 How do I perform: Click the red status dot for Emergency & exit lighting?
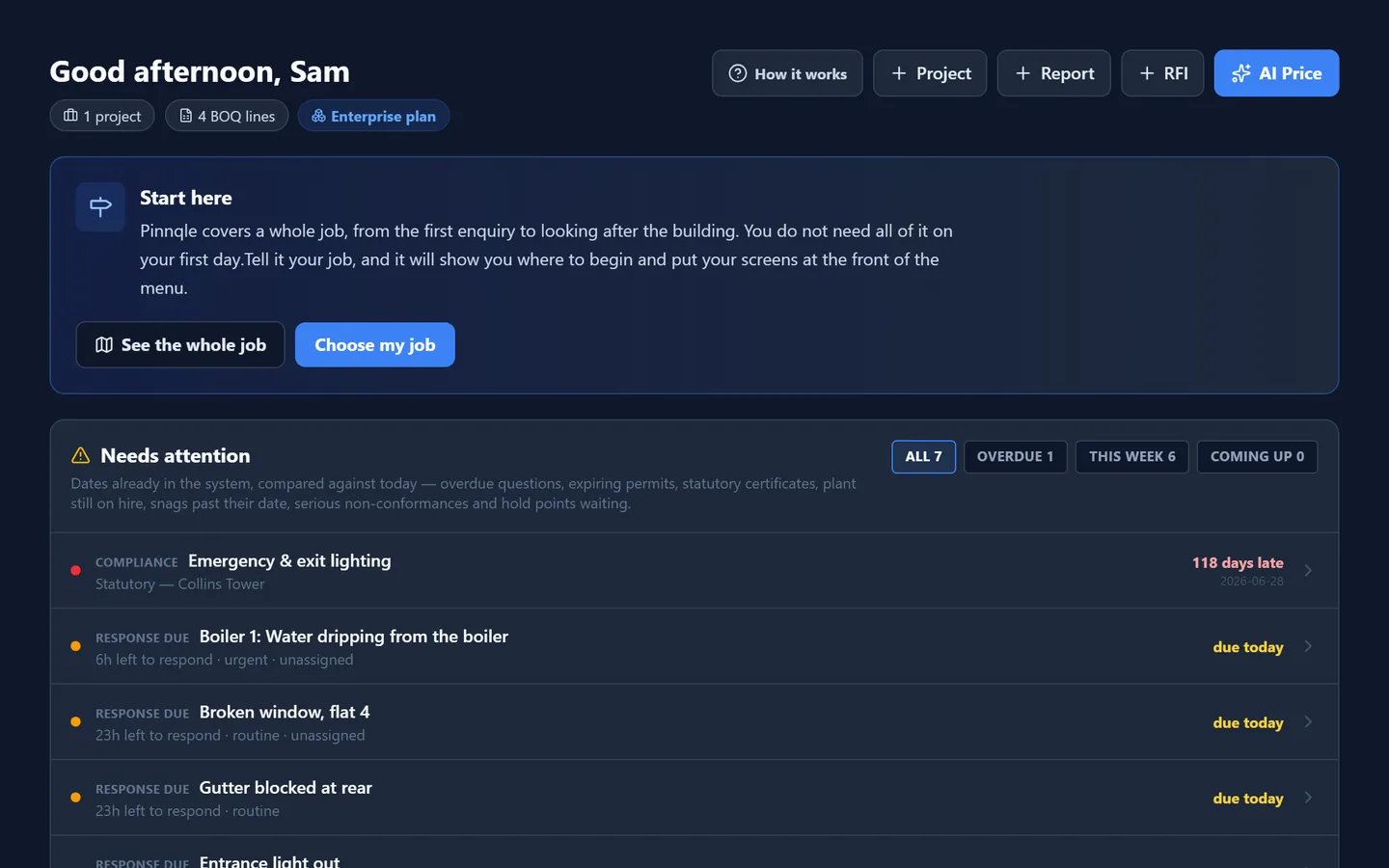point(75,571)
